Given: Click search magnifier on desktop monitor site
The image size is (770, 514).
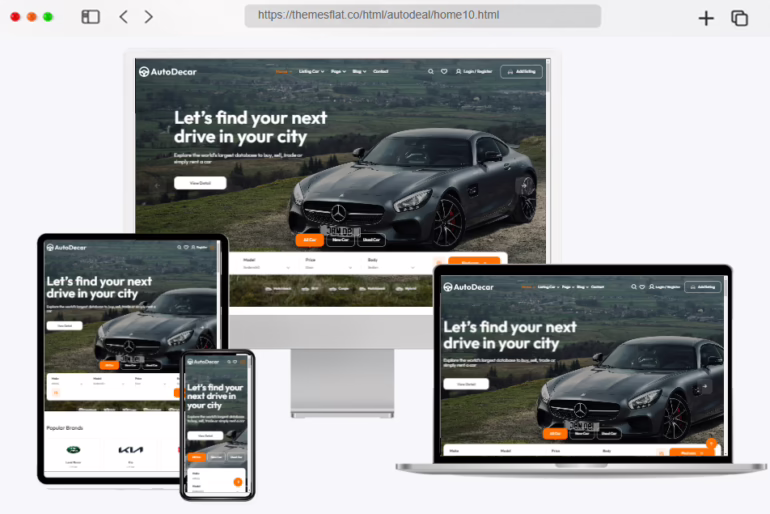Looking at the screenshot, I should pyautogui.click(x=431, y=72).
